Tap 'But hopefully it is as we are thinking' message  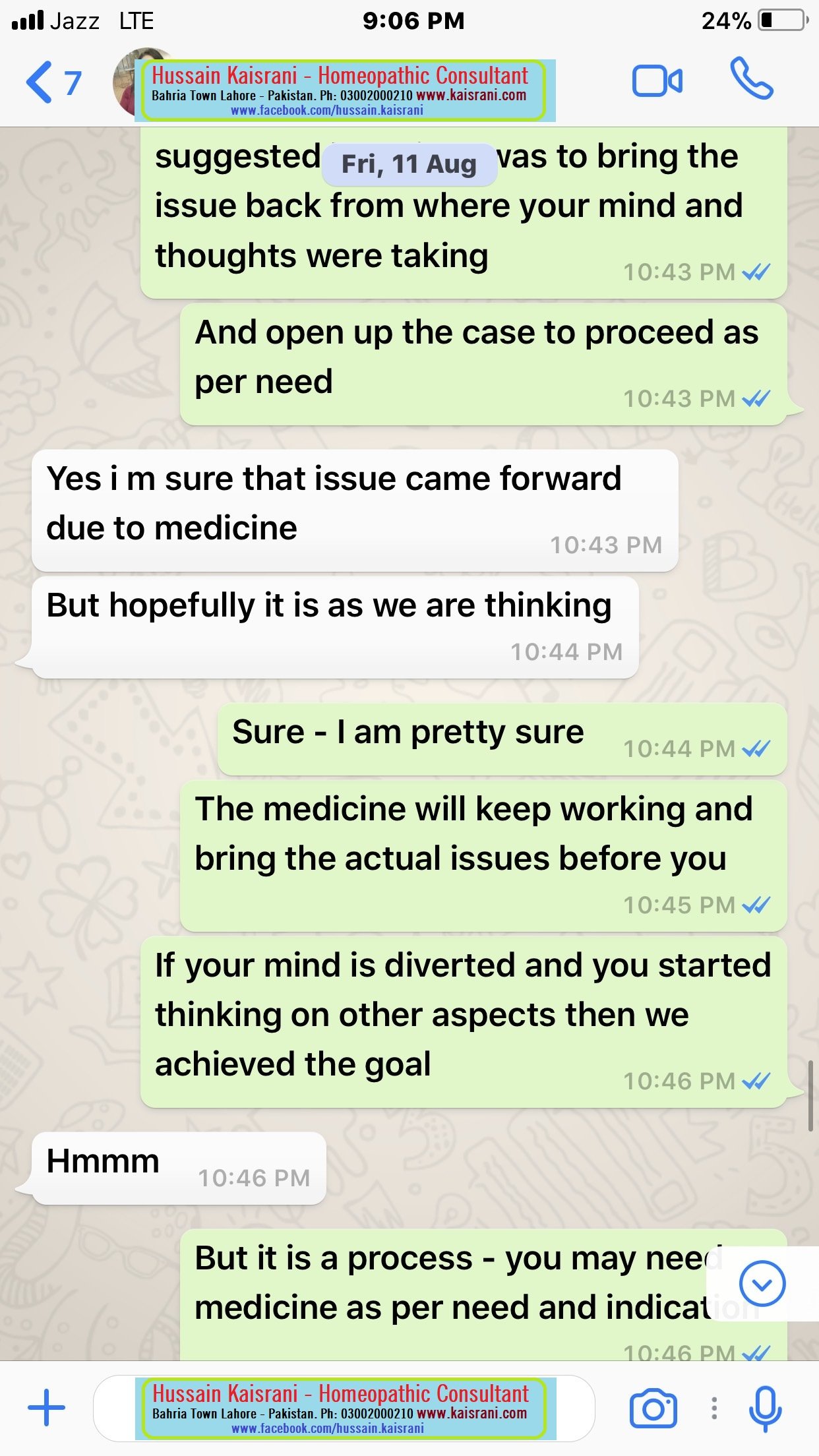335,627
